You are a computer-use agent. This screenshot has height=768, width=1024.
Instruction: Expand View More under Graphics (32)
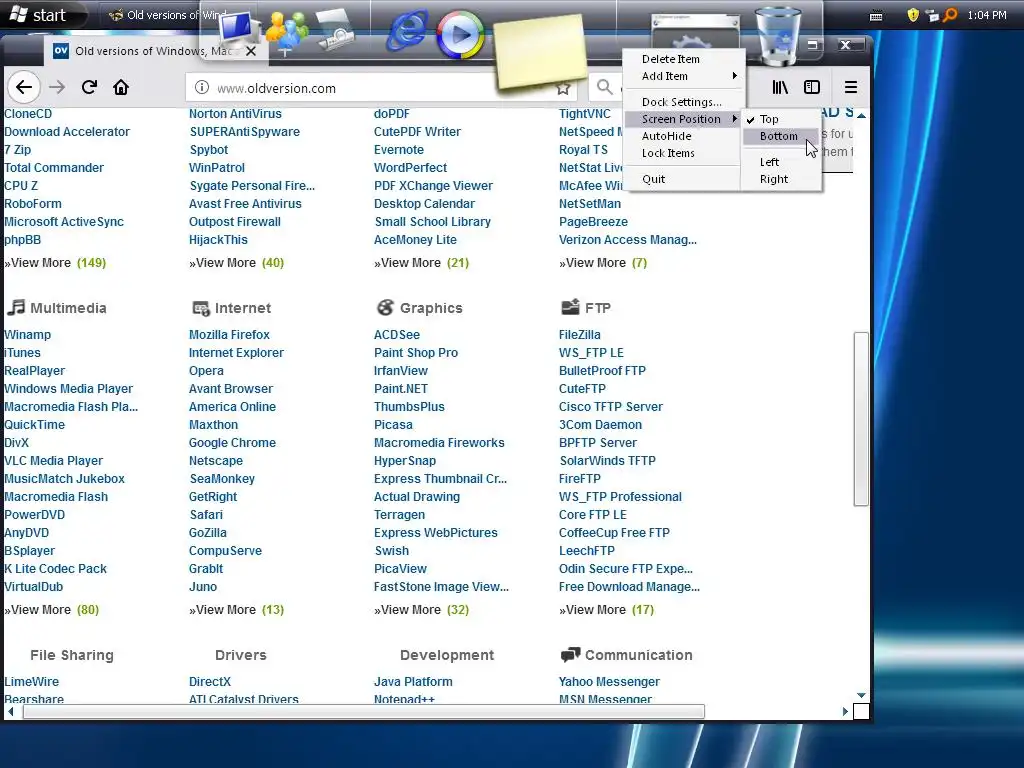[x=421, y=610]
